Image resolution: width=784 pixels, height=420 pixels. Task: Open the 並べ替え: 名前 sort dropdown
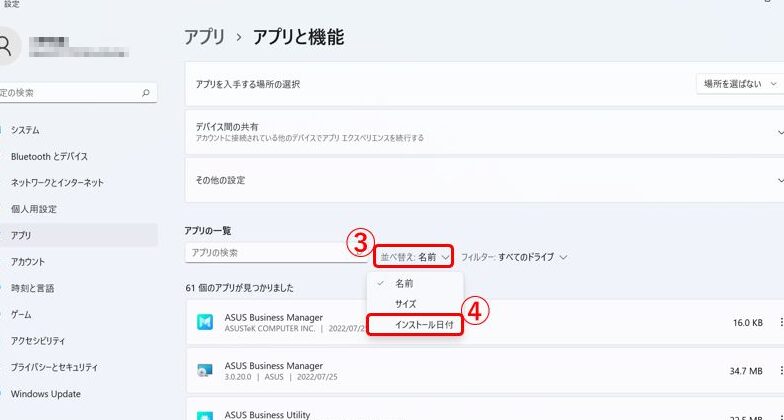point(414,257)
